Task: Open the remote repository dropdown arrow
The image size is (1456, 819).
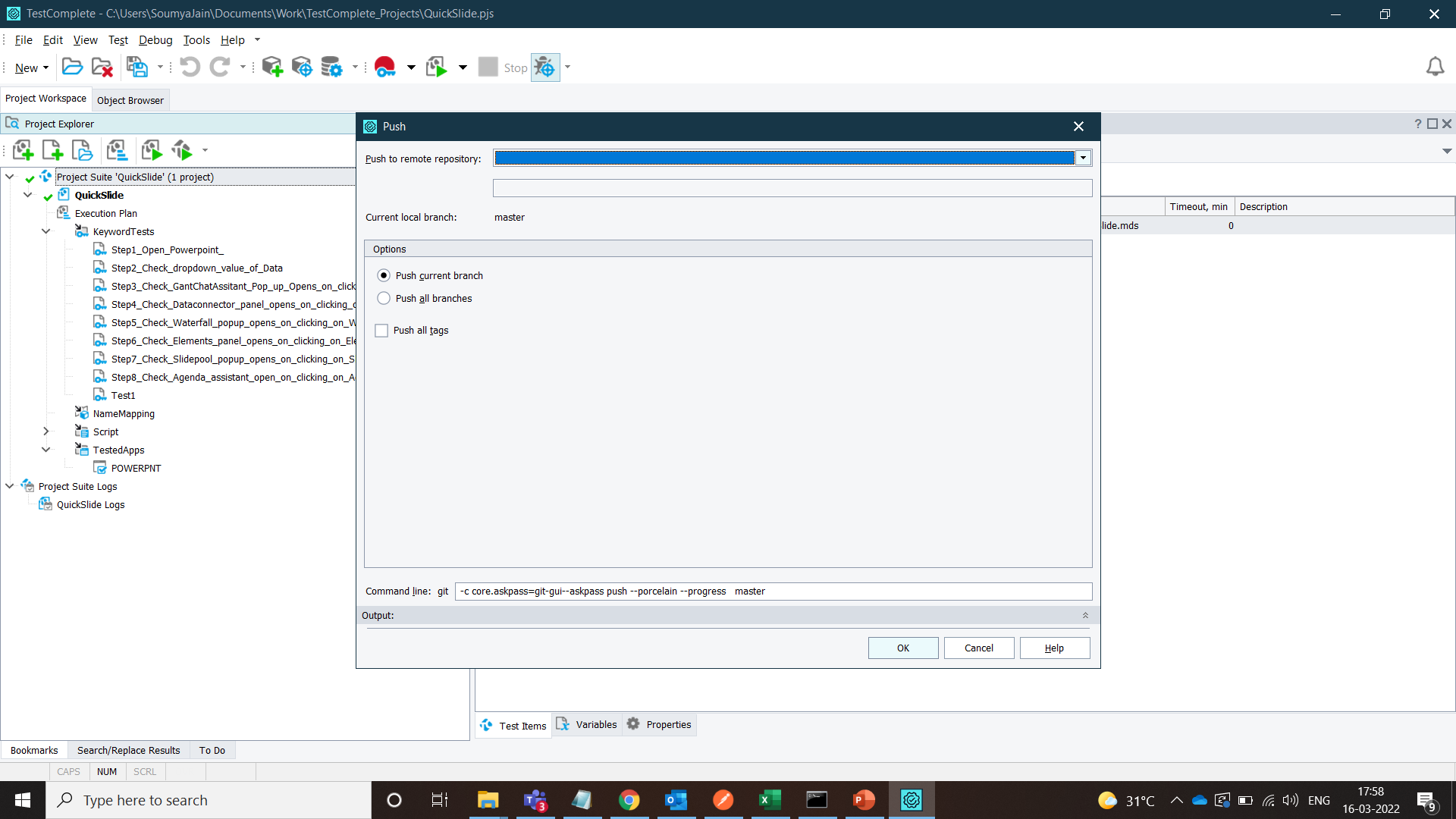Action: pyautogui.click(x=1083, y=158)
